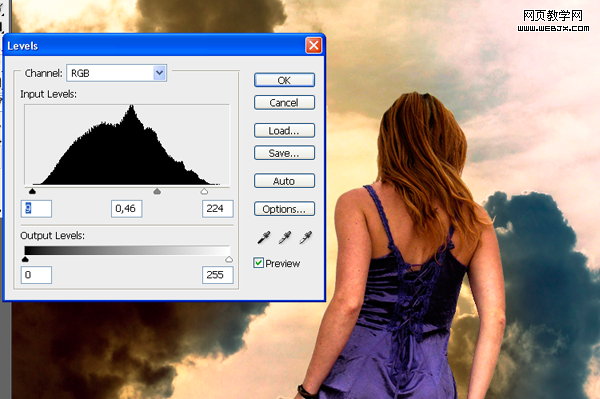Image resolution: width=600 pixels, height=399 pixels.
Task: Click the input midtone gray slider
Action: (157, 191)
